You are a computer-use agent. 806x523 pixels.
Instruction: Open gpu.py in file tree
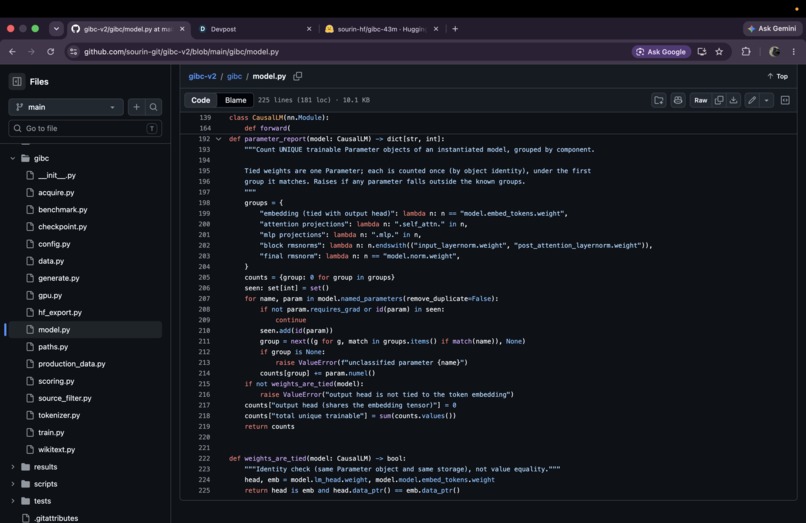(x=50, y=295)
